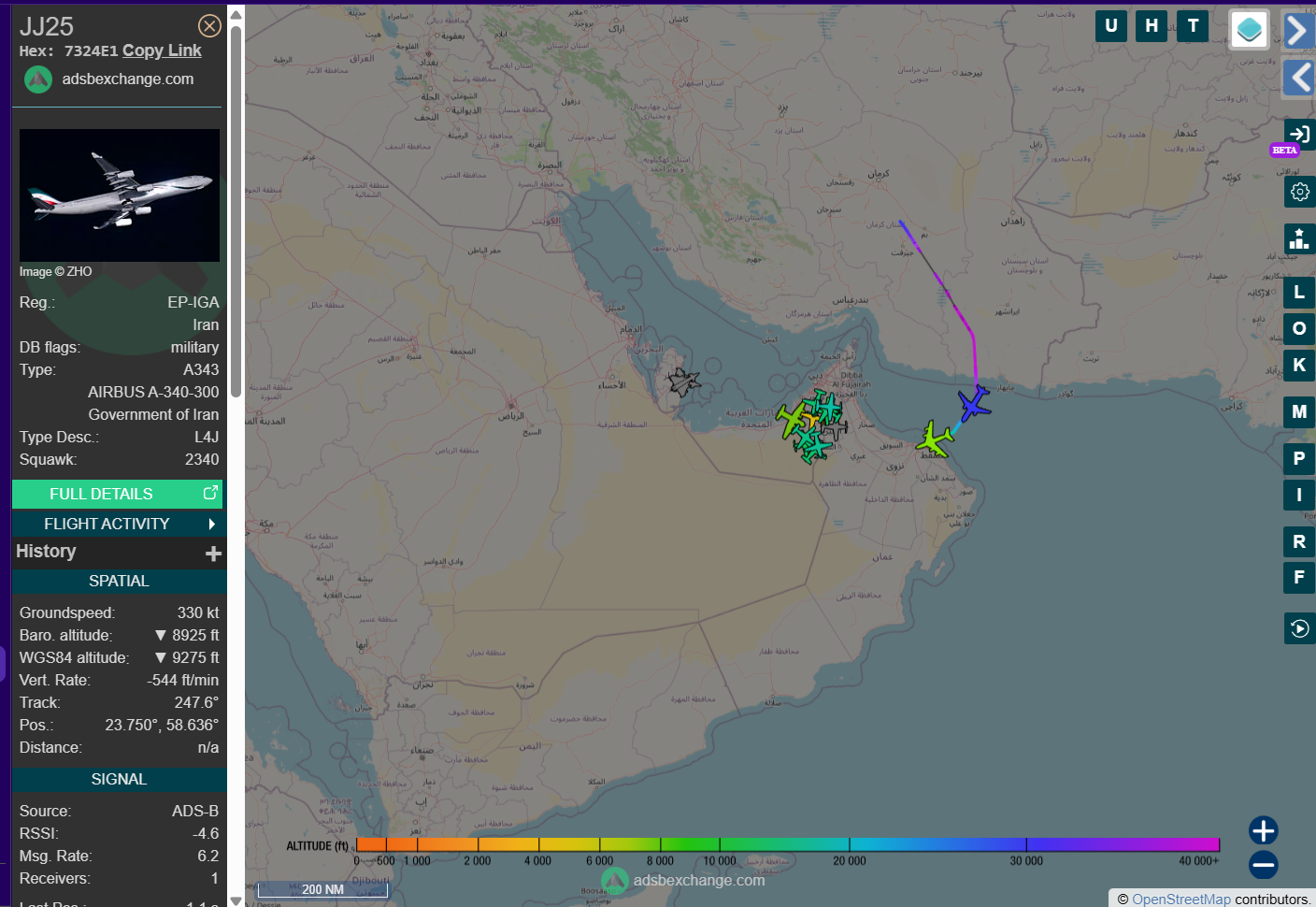Click the military DB flags value
This screenshot has height=907, width=1316.
tap(194, 347)
